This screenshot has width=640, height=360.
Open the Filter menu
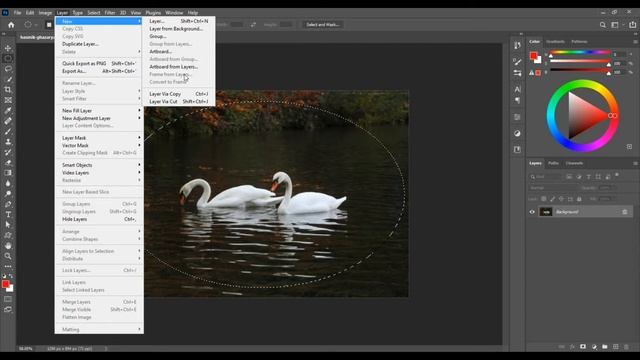110,13
